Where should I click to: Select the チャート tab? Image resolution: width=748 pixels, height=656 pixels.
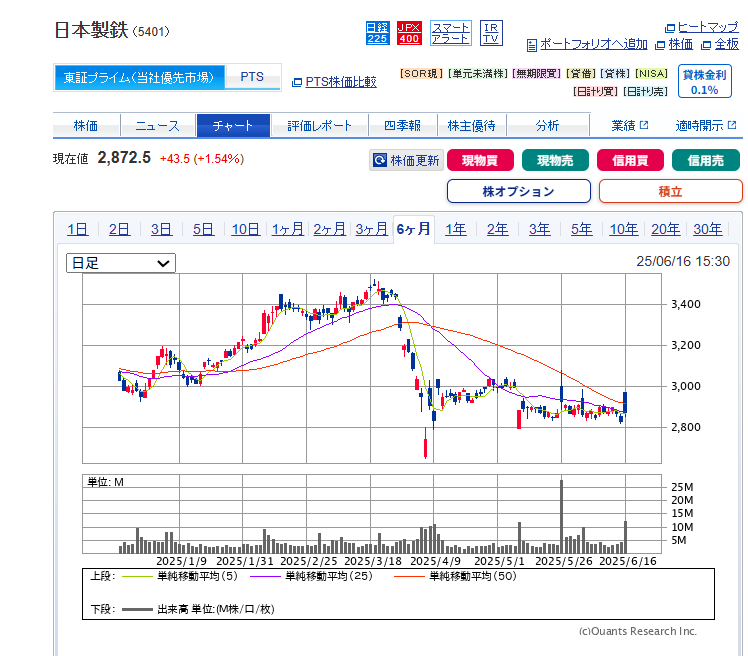(x=233, y=125)
